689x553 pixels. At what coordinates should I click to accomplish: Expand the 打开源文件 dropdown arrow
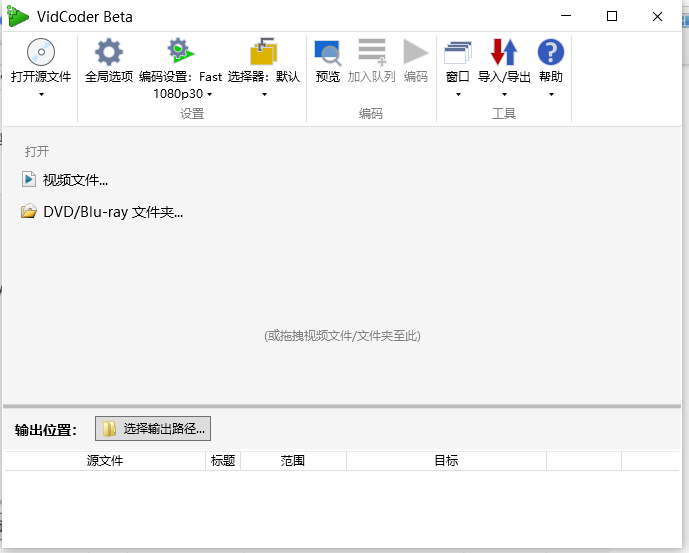(x=41, y=95)
